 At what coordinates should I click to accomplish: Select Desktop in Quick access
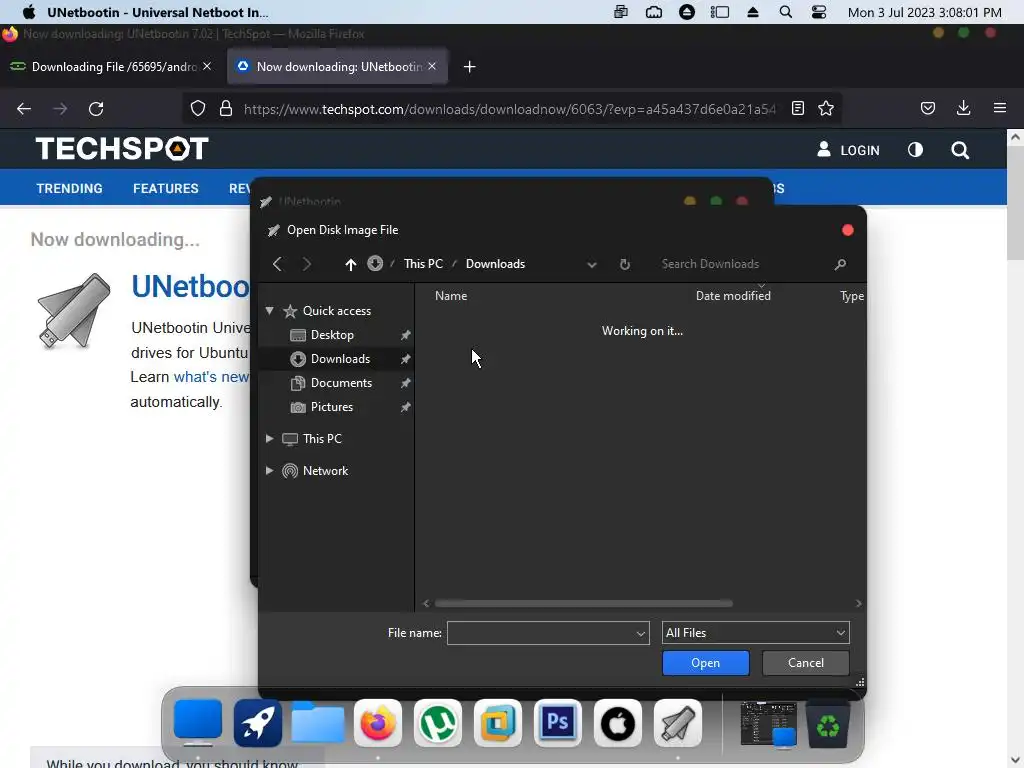pyautogui.click(x=332, y=335)
